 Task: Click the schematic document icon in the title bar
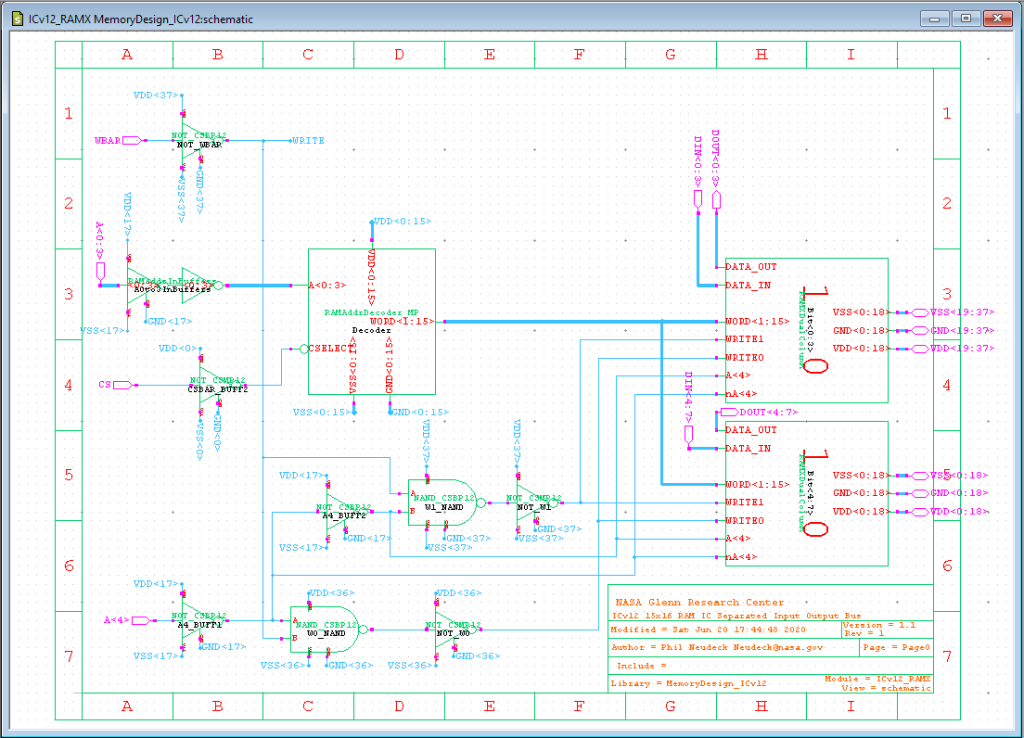(x=18, y=18)
